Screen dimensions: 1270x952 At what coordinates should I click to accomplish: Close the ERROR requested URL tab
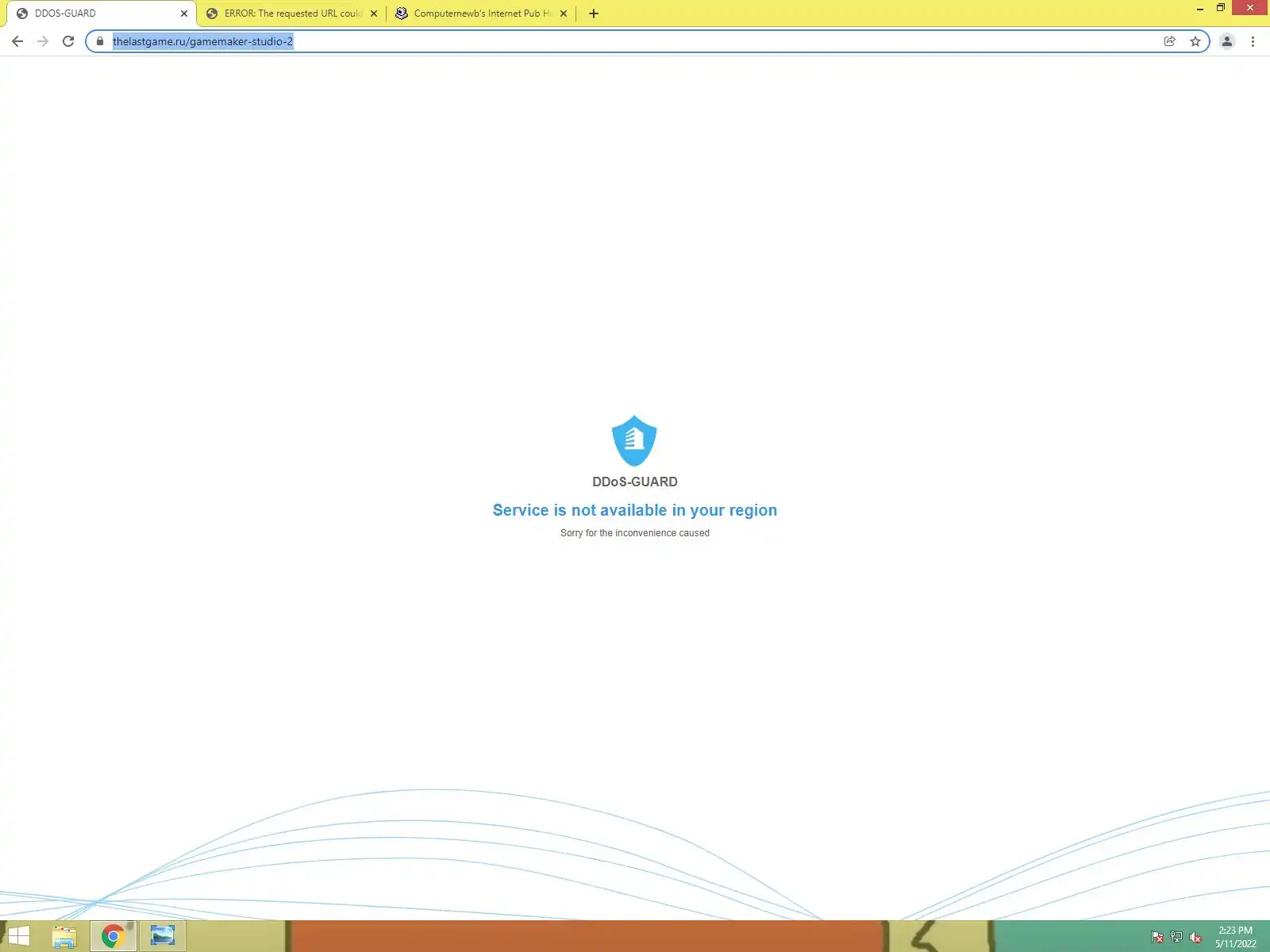374,13
